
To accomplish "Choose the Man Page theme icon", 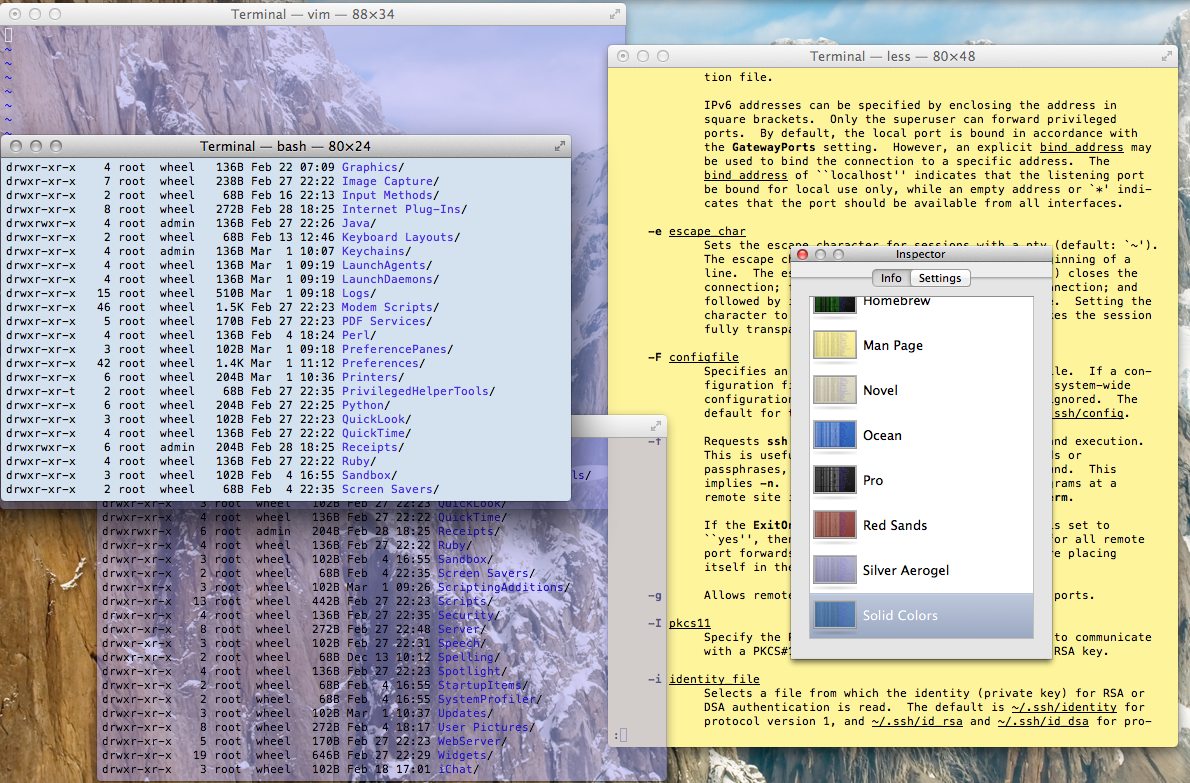I will click(834, 345).
